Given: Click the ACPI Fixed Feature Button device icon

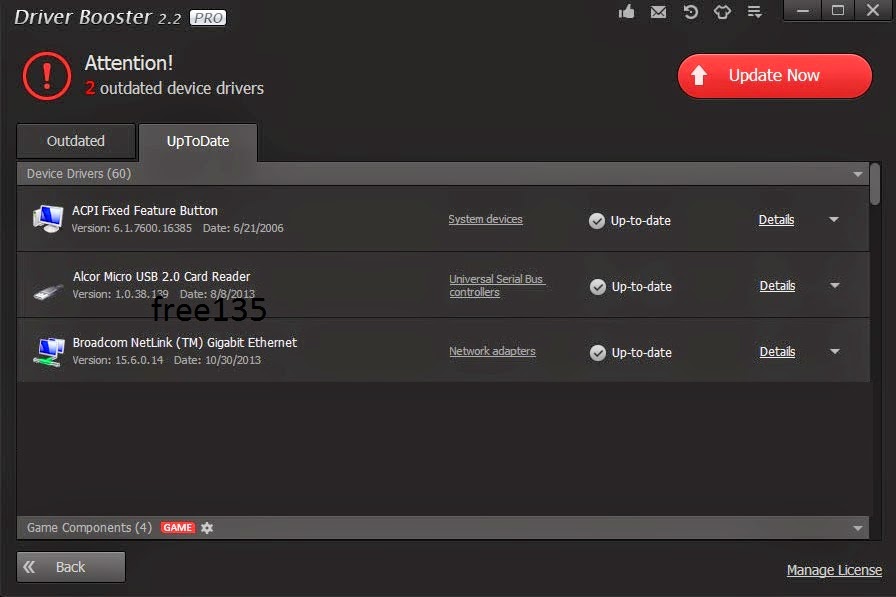Looking at the screenshot, I should (x=48, y=219).
